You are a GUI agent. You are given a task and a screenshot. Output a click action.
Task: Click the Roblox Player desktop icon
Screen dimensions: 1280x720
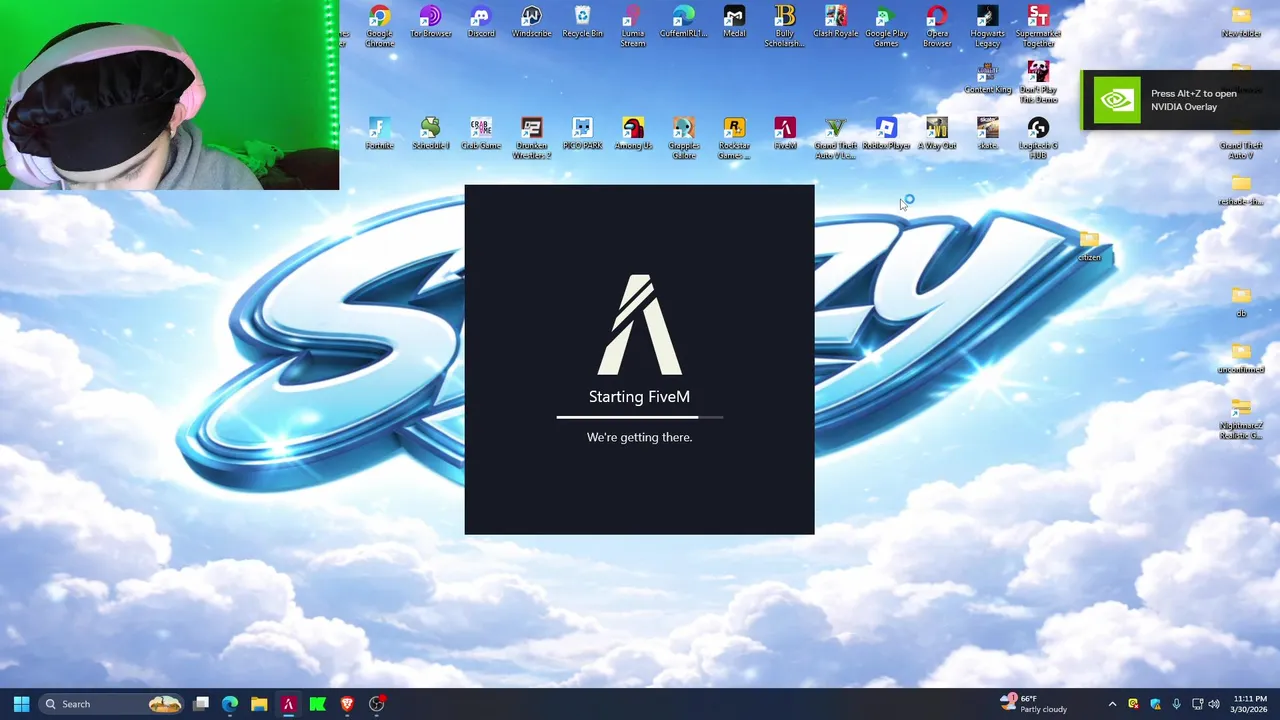tap(887, 134)
